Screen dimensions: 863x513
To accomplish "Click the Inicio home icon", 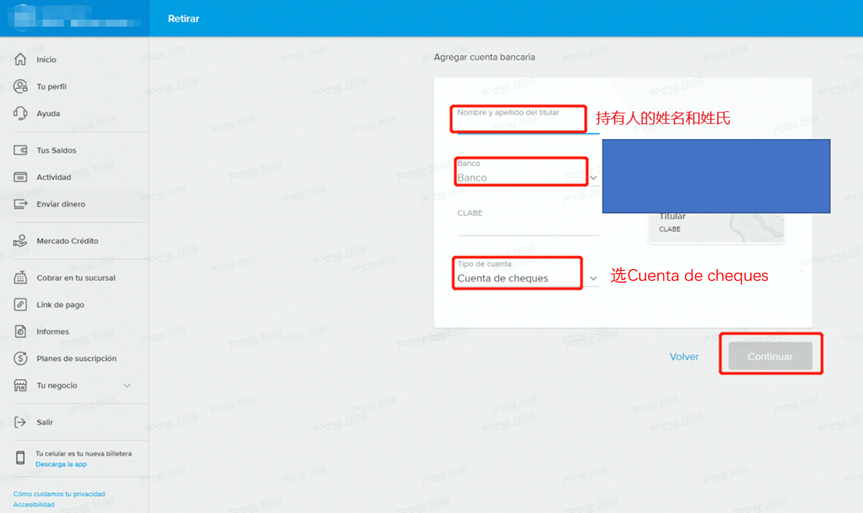I will point(20,59).
